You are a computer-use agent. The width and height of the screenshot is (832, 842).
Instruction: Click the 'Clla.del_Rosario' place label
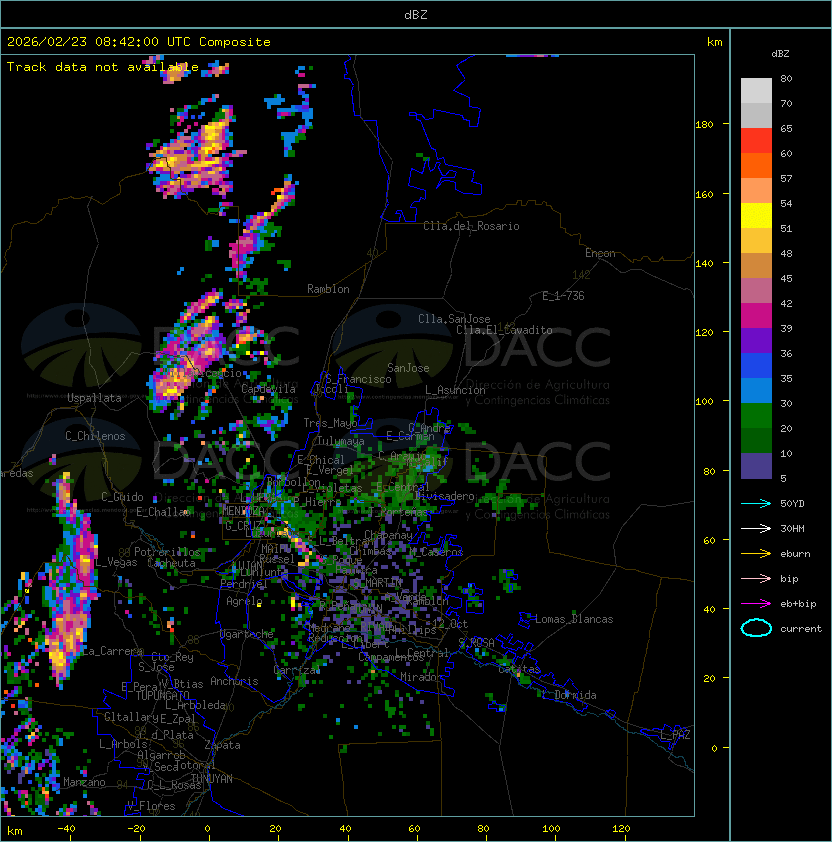coord(471,226)
